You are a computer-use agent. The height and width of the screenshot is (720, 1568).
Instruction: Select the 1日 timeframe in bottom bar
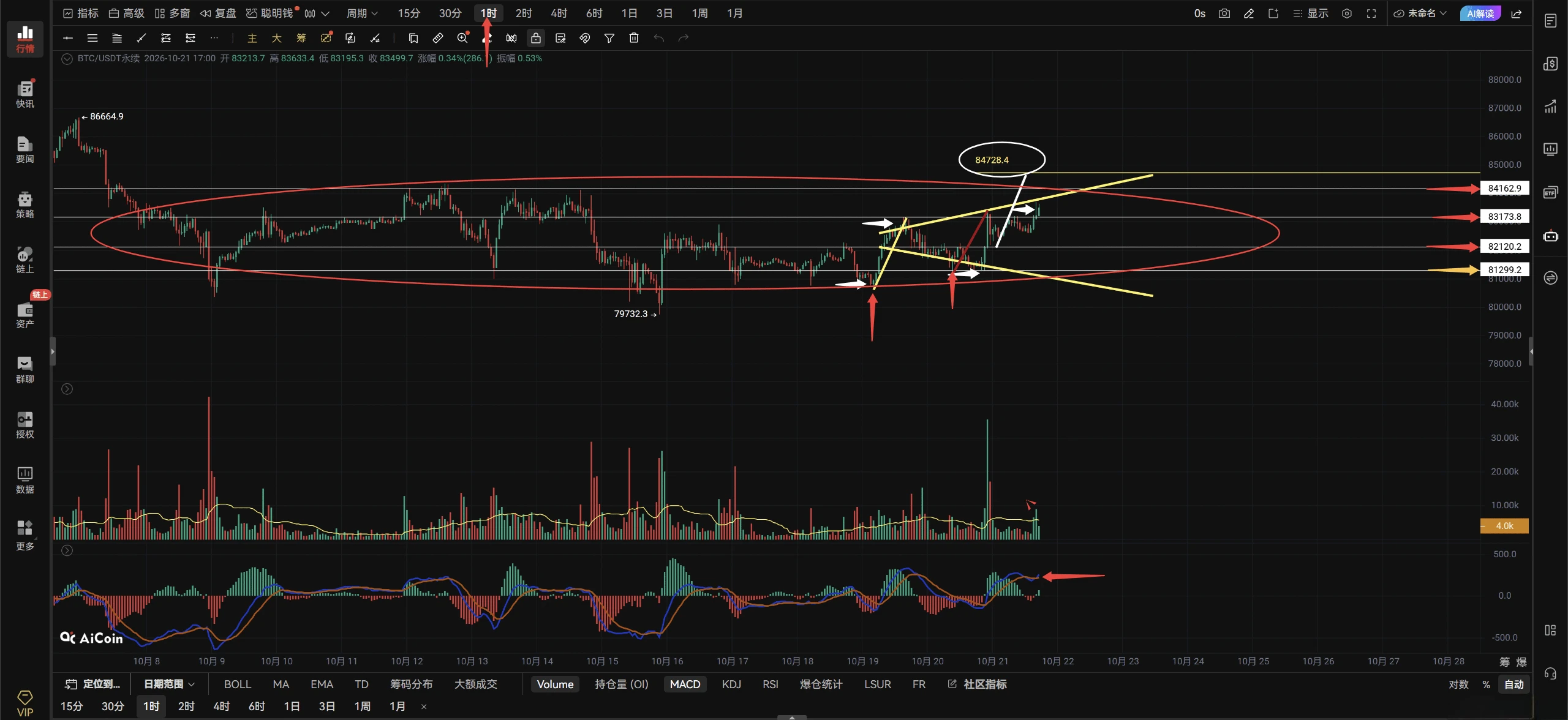pyautogui.click(x=292, y=706)
